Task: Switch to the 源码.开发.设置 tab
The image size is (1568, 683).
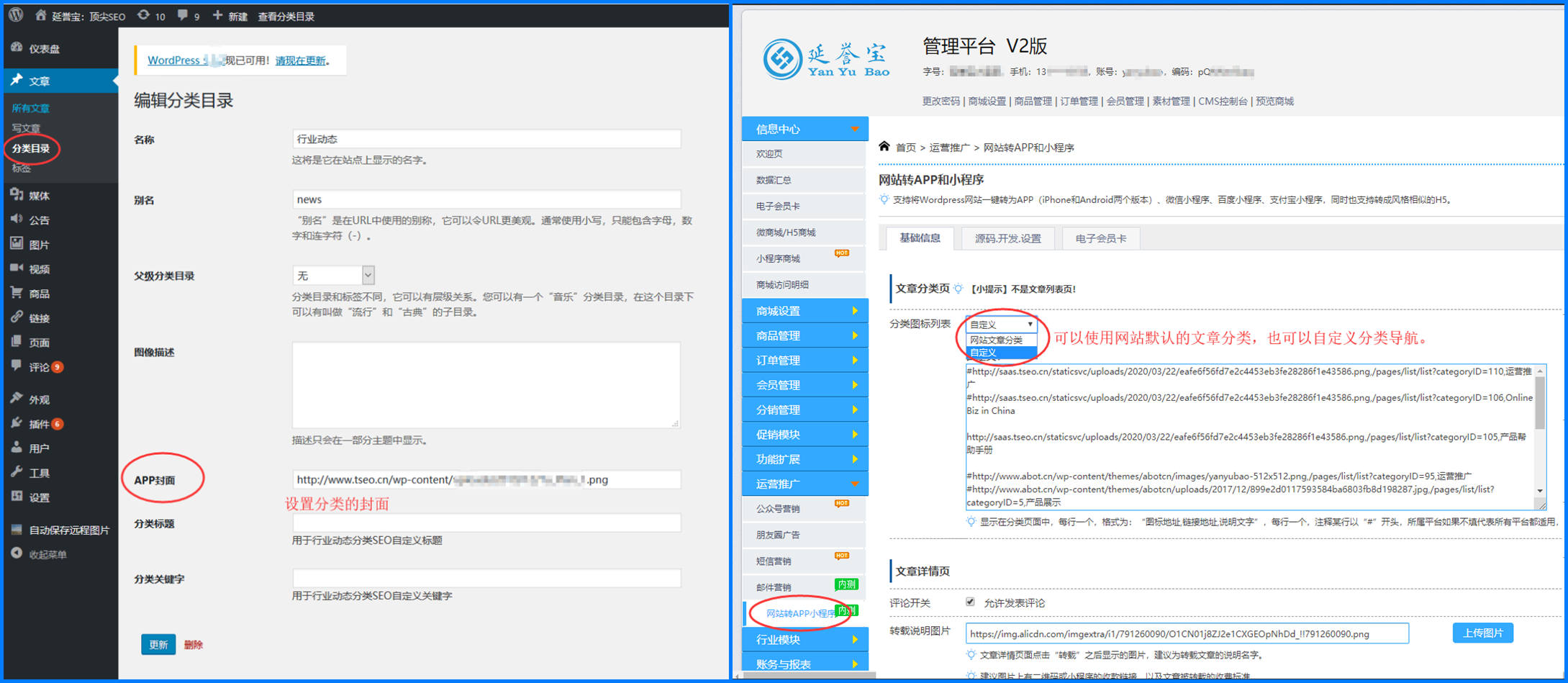Action: coord(1007,238)
